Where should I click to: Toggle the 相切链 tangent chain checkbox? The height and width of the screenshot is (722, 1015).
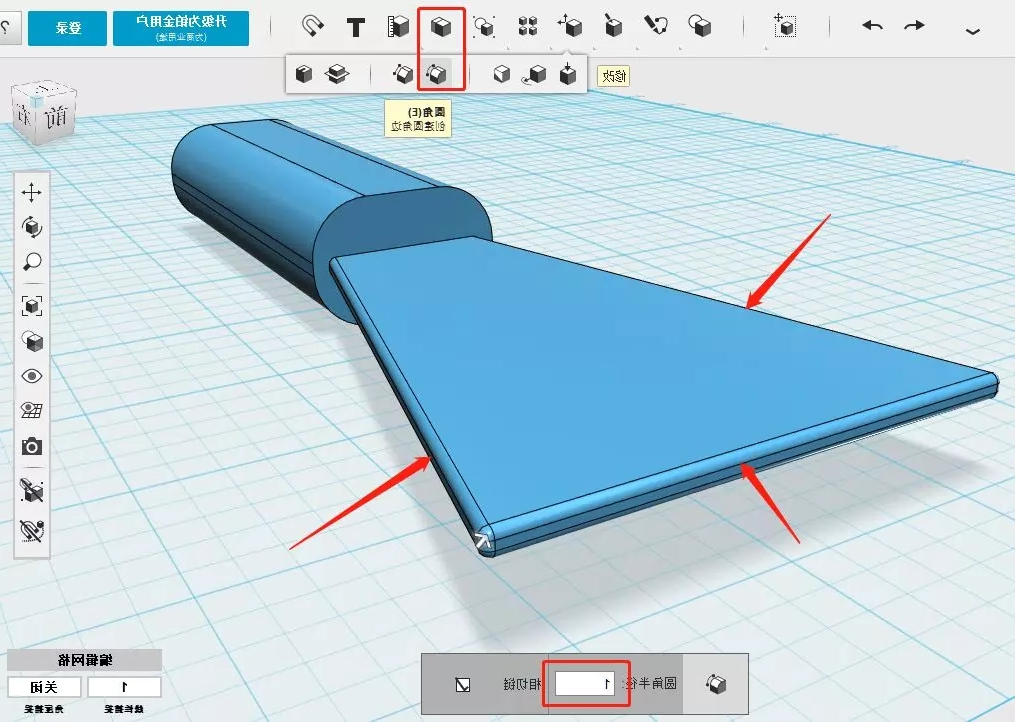(463, 684)
